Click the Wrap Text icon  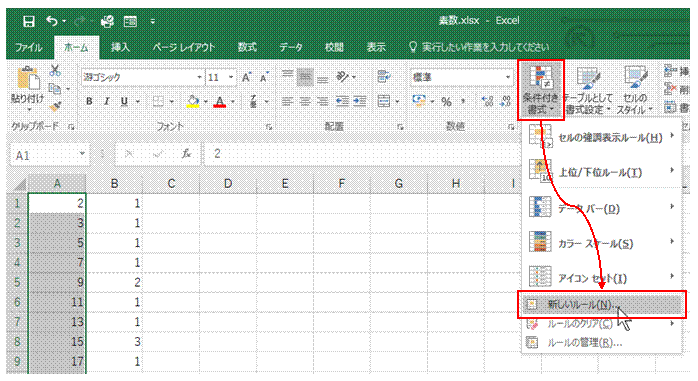[x=383, y=77]
